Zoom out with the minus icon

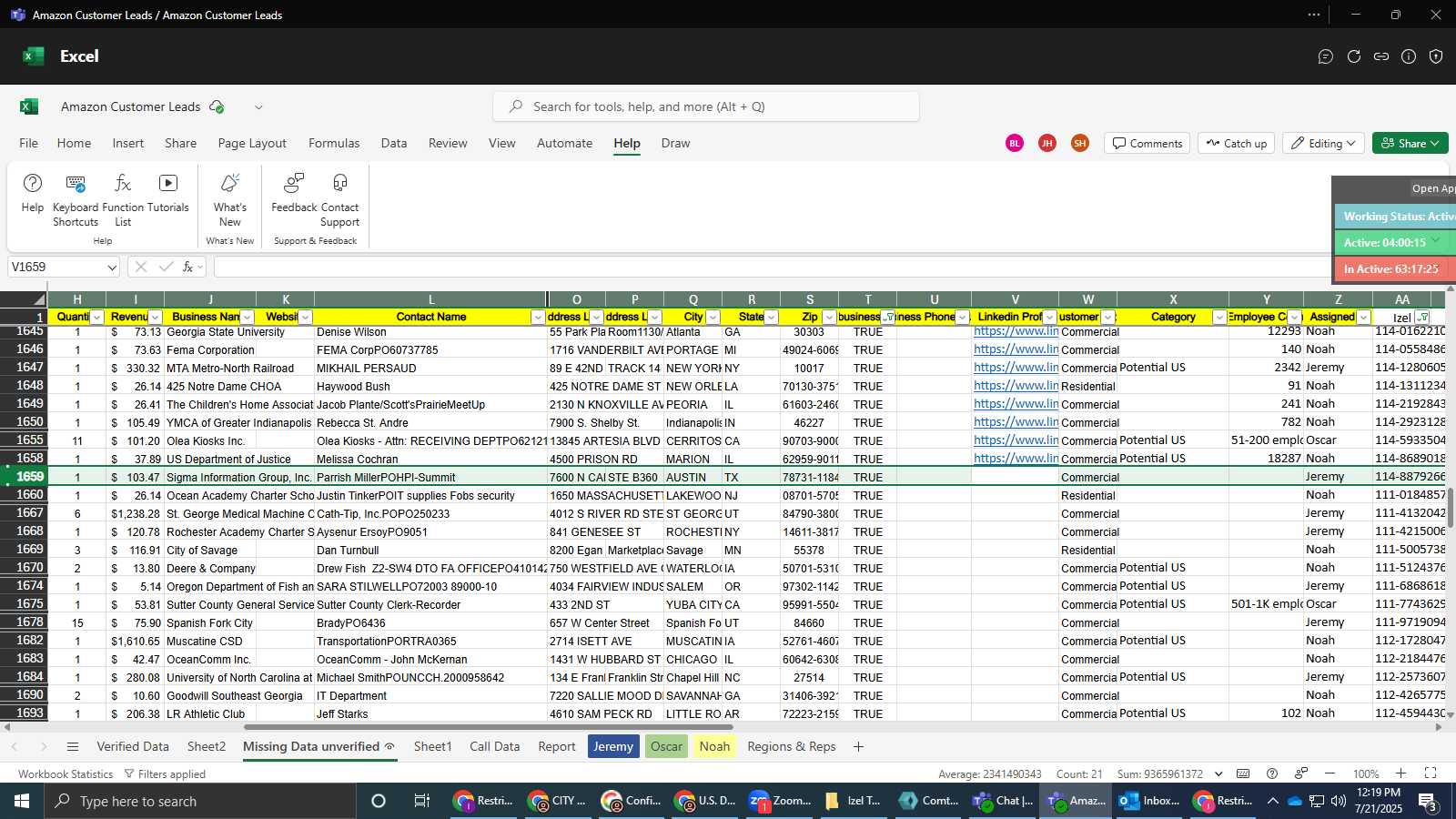1330,773
